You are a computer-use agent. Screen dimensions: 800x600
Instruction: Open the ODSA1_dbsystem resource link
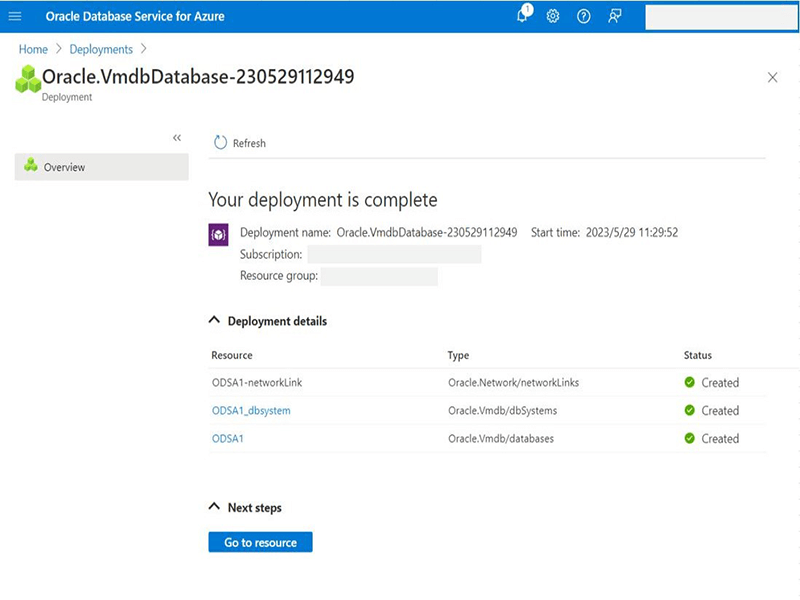(251, 411)
